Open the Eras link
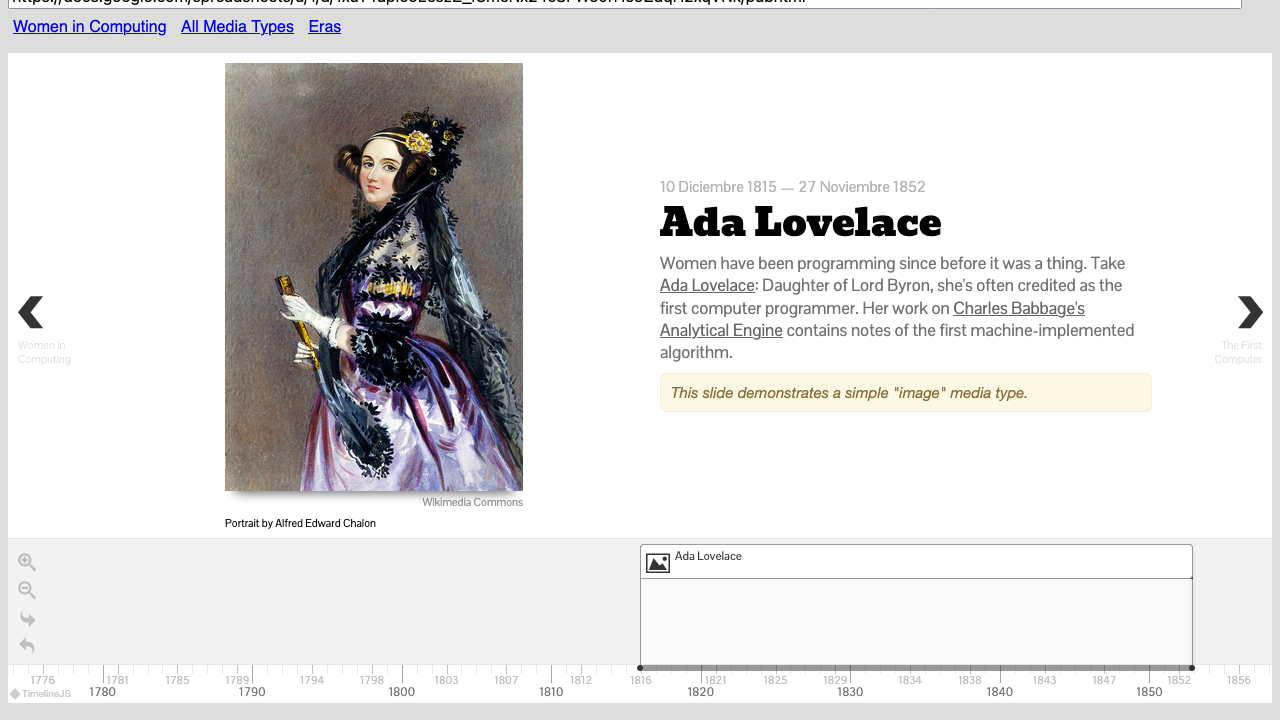The width and height of the screenshot is (1280, 720). (325, 27)
